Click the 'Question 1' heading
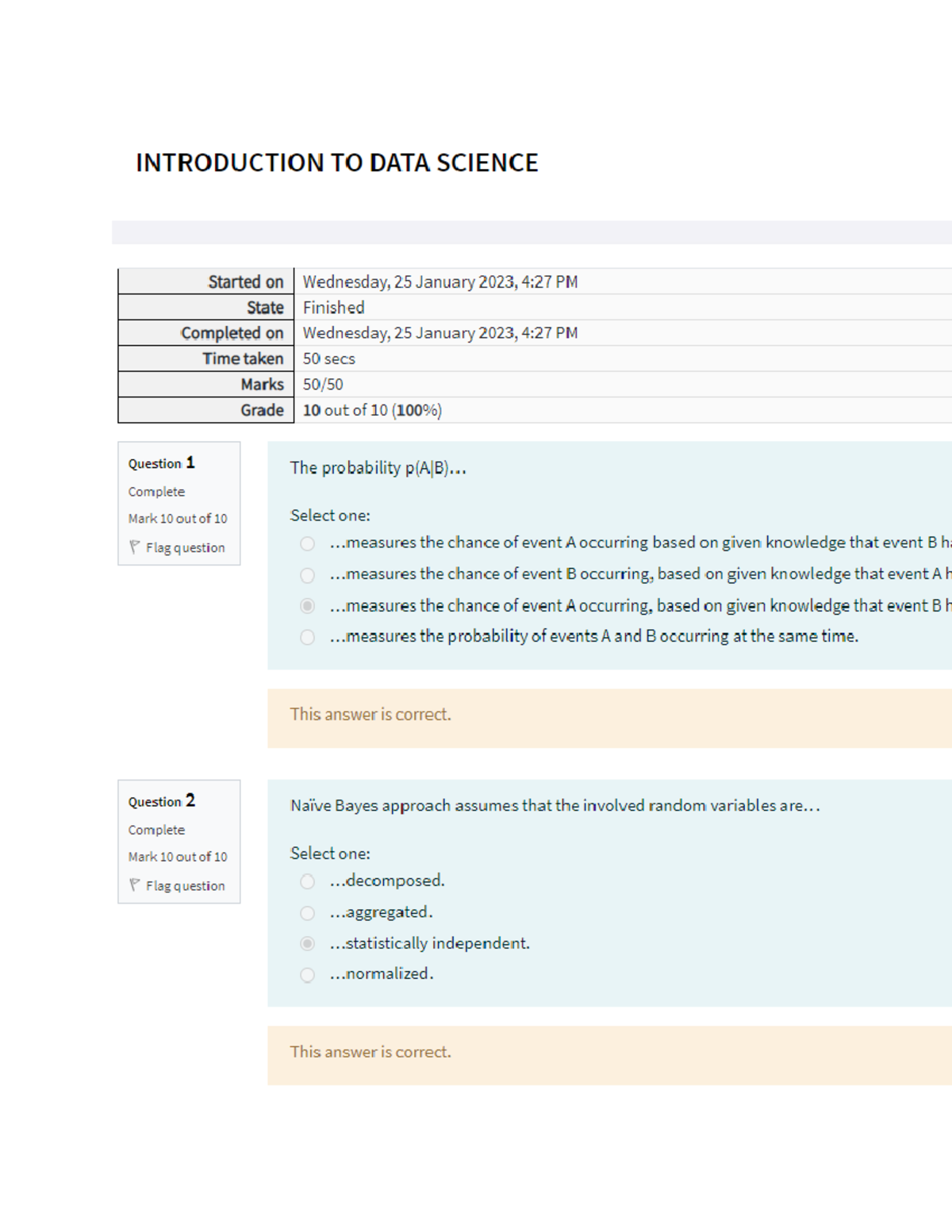 161,463
